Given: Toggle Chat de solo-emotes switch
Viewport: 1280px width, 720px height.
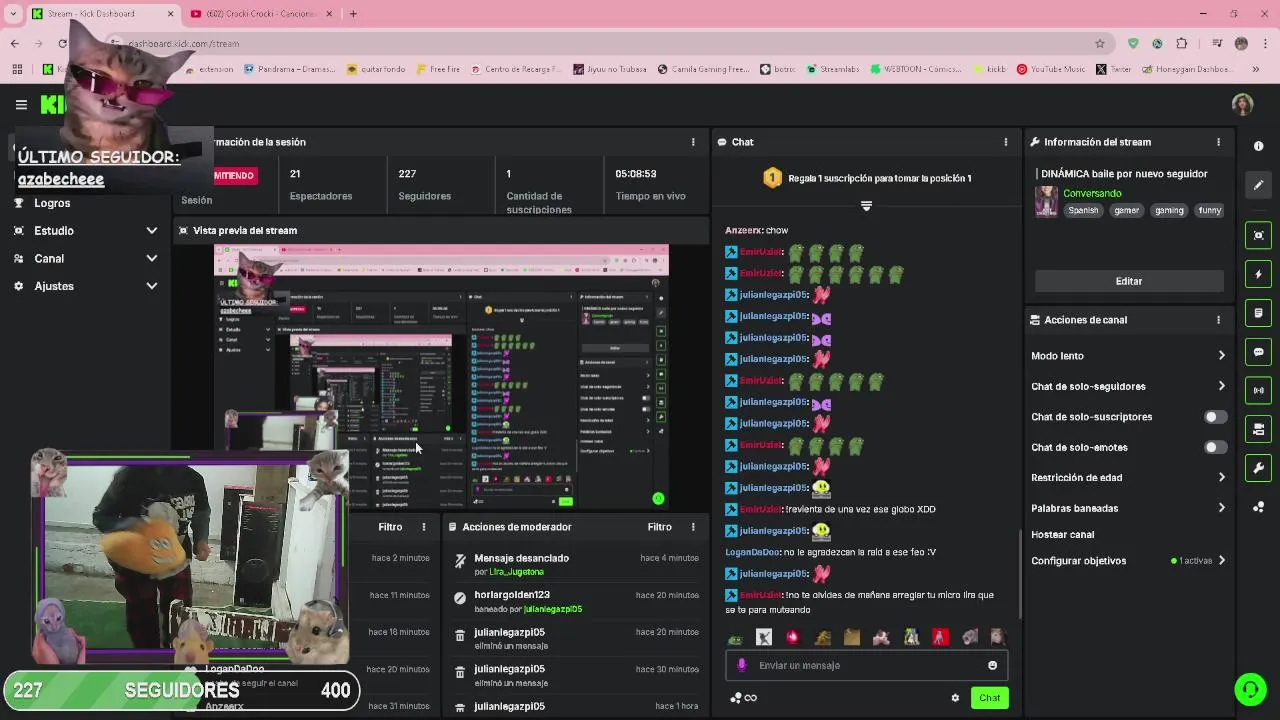Looking at the screenshot, I should (1215, 447).
